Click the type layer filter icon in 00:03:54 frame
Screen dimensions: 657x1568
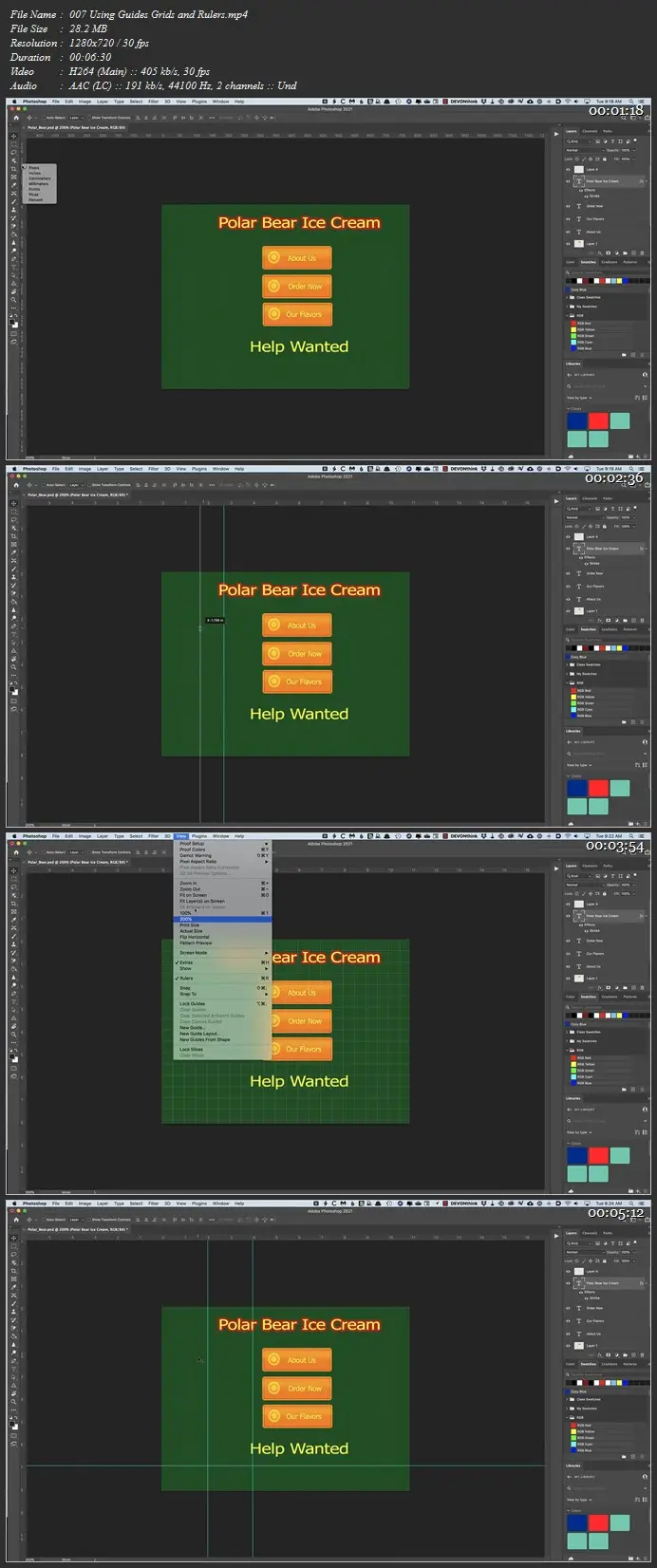(612, 876)
